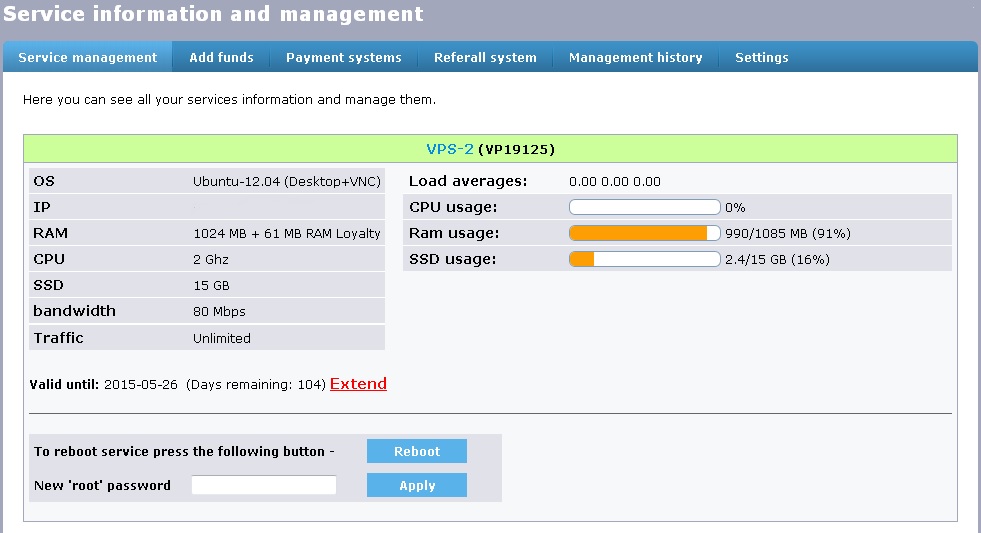Screen dimensions: 981x533
Task: Click the SSD usage progress bar
Action: tap(644, 259)
